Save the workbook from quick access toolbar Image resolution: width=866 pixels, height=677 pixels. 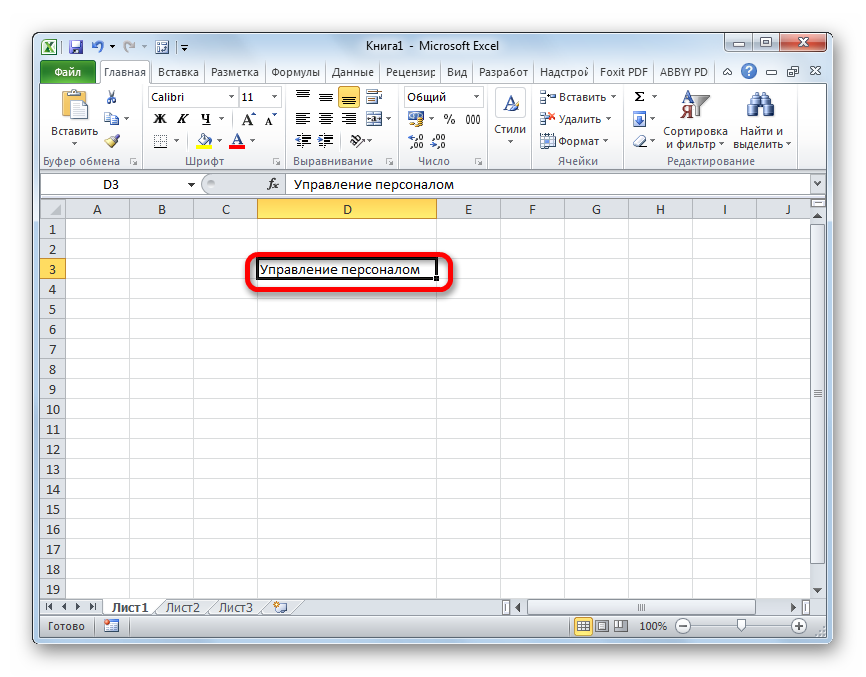(76, 46)
